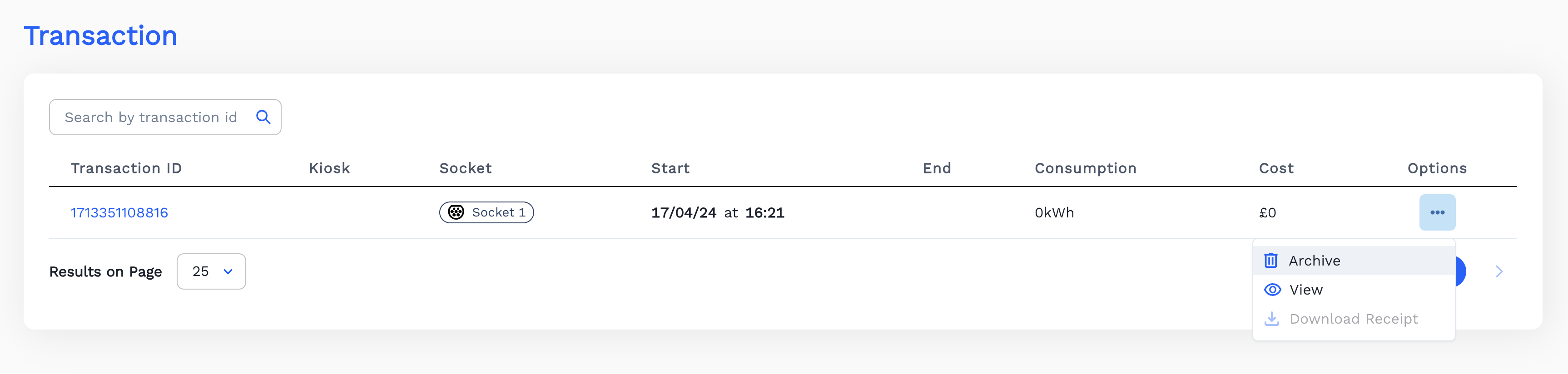Focus the Search by transaction id field
The height and width of the screenshot is (374, 1568).
(151, 117)
